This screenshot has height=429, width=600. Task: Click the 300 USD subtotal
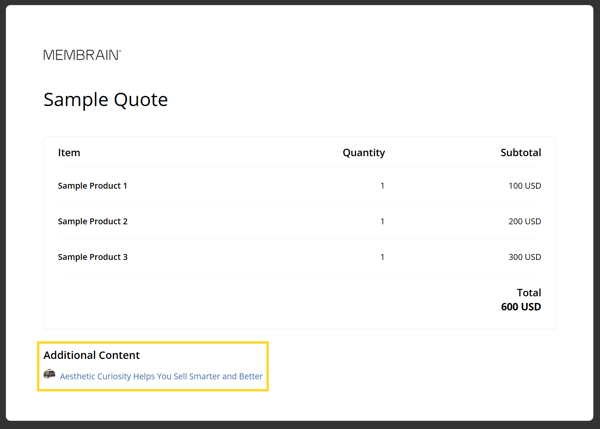[524, 257]
